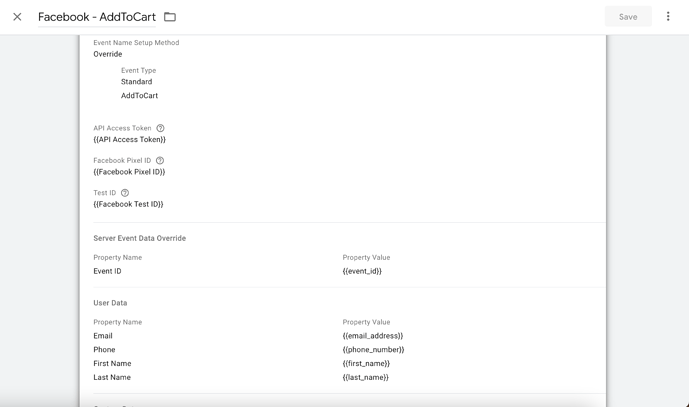
Task: Open help icon next to API Access Token
Action: (x=160, y=128)
